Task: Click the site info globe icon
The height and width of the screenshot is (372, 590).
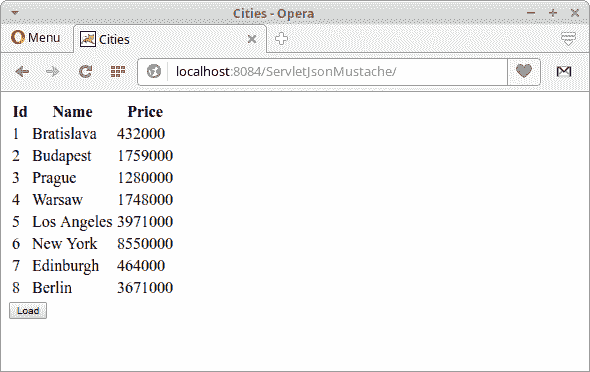Action: pos(154,71)
